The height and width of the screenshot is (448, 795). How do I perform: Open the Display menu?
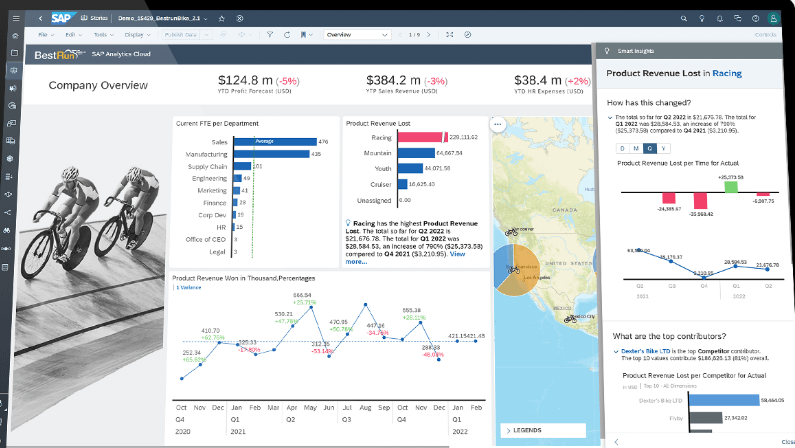click(137, 34)
